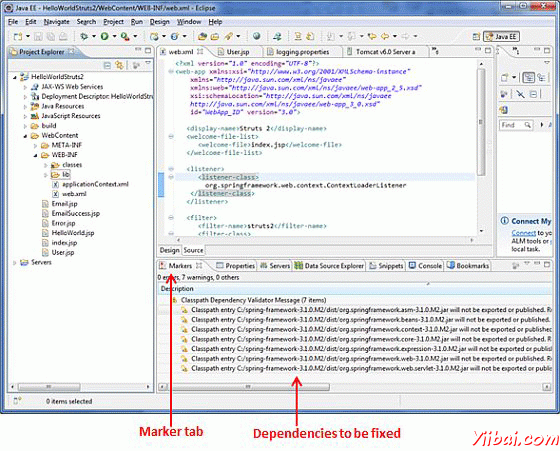Click the green Run button icon
The height and width of the screenshot is (451, 560).
pos(105,36)
